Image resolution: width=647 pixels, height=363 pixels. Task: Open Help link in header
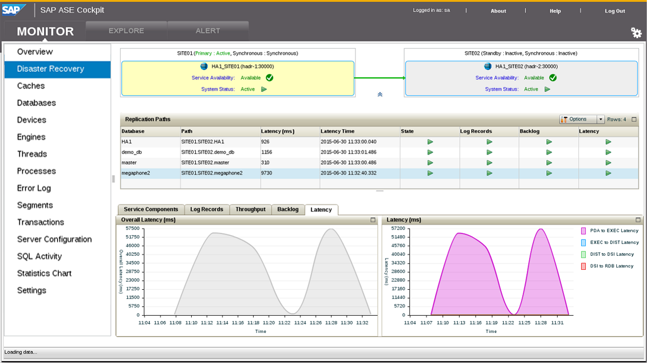pos(555,11)
